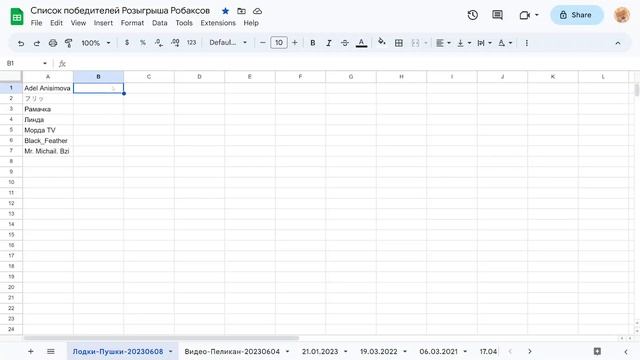
Task: Select column A header
Action: coord(48,77)
